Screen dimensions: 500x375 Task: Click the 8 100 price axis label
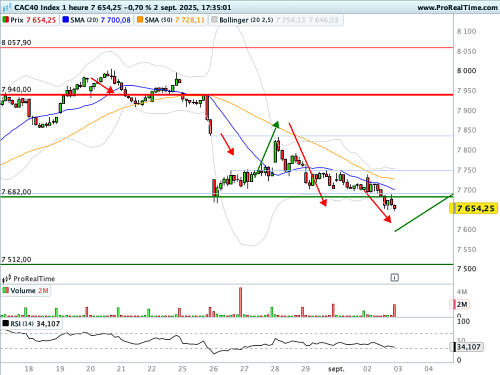(x=466, y=31)
